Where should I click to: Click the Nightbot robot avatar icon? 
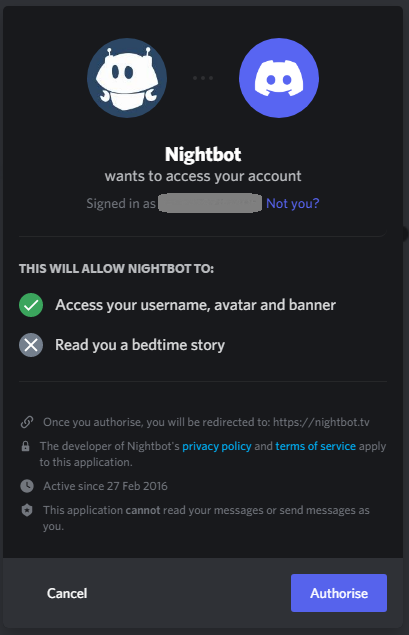click(127, 78)
